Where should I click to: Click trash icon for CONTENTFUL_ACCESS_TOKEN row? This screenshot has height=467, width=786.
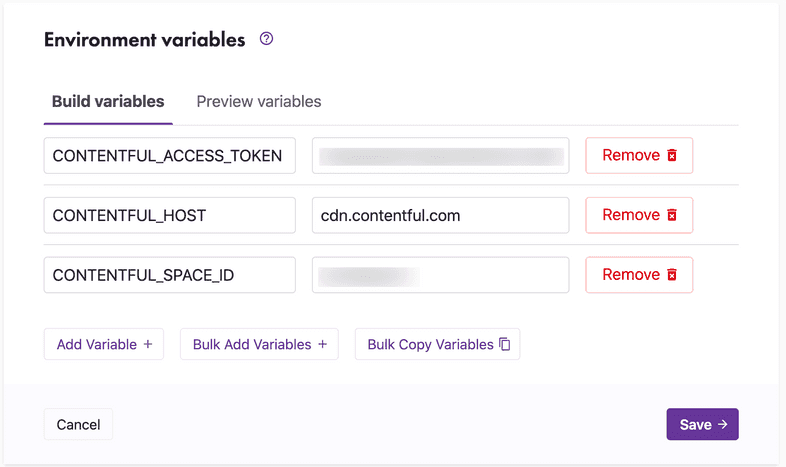673,156
